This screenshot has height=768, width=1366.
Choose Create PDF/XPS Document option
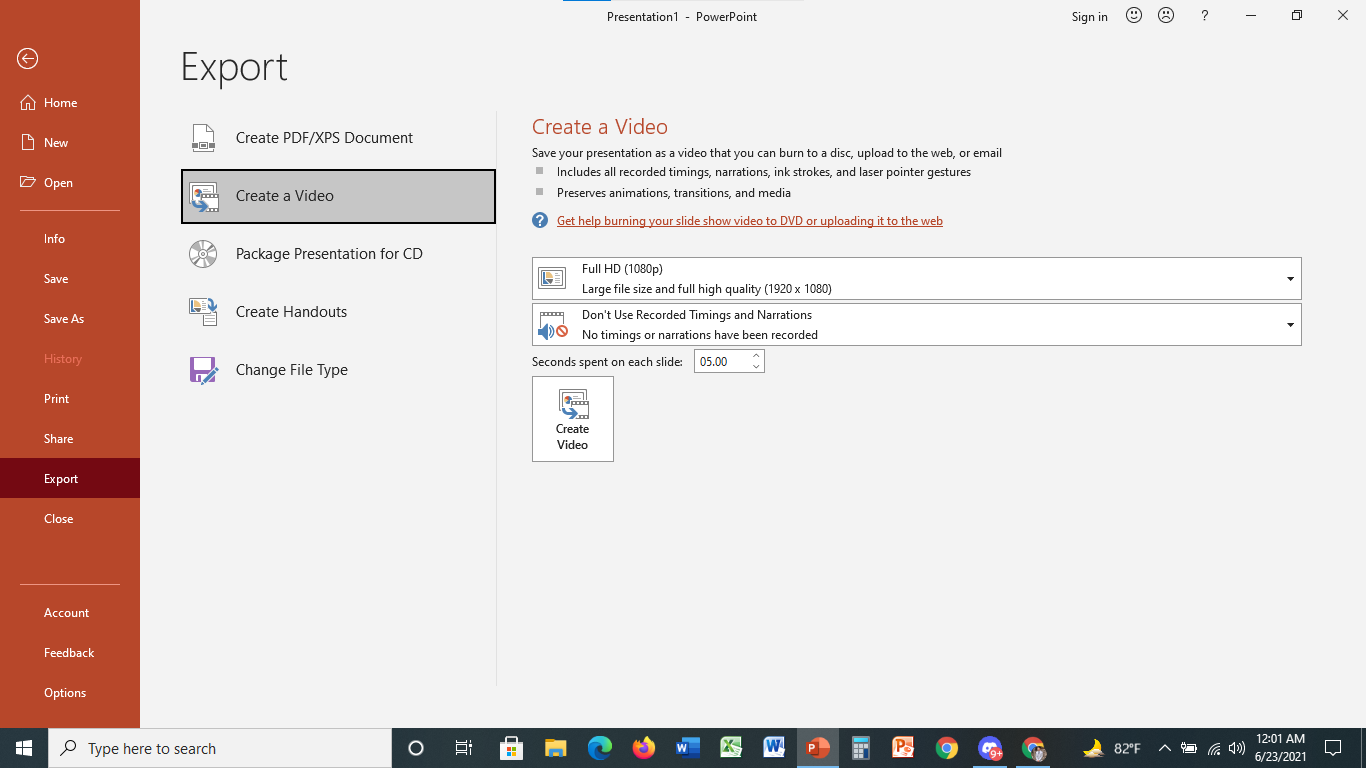click(x=338, y=138)
